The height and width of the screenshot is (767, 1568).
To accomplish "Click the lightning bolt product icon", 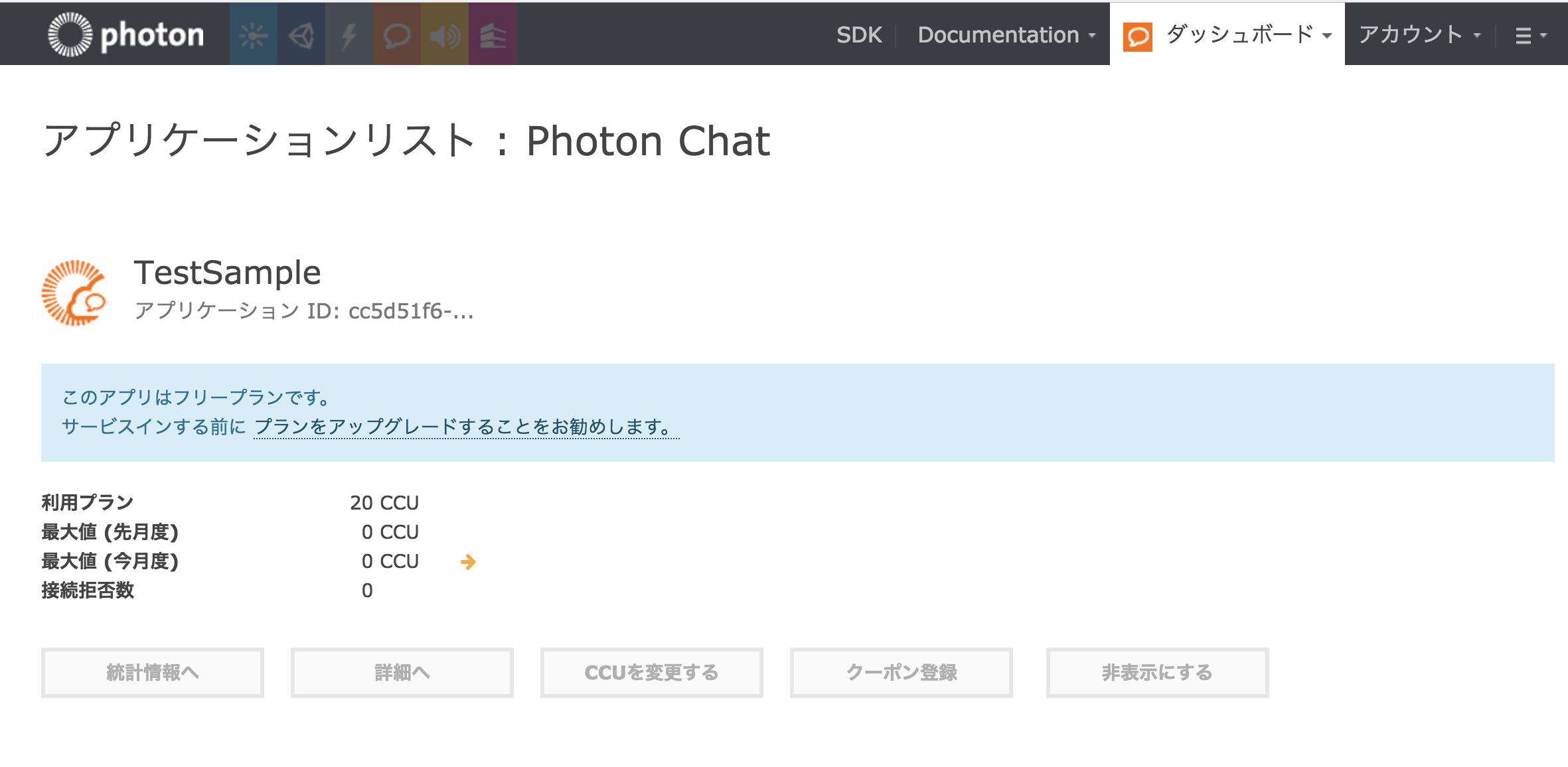I will coord(349,35).
